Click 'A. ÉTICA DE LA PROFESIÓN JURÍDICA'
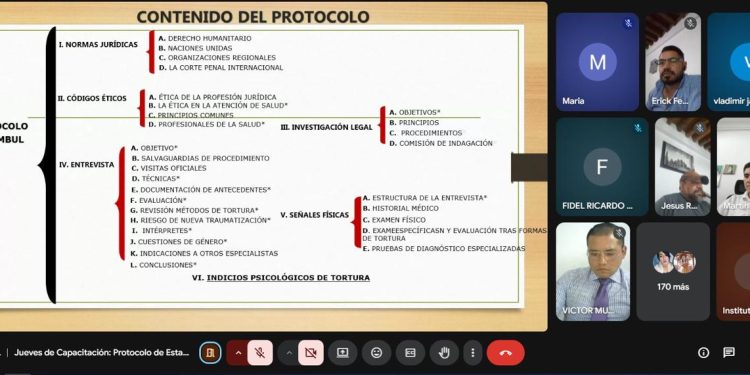 pyautogui.click(x=212, y=97)
